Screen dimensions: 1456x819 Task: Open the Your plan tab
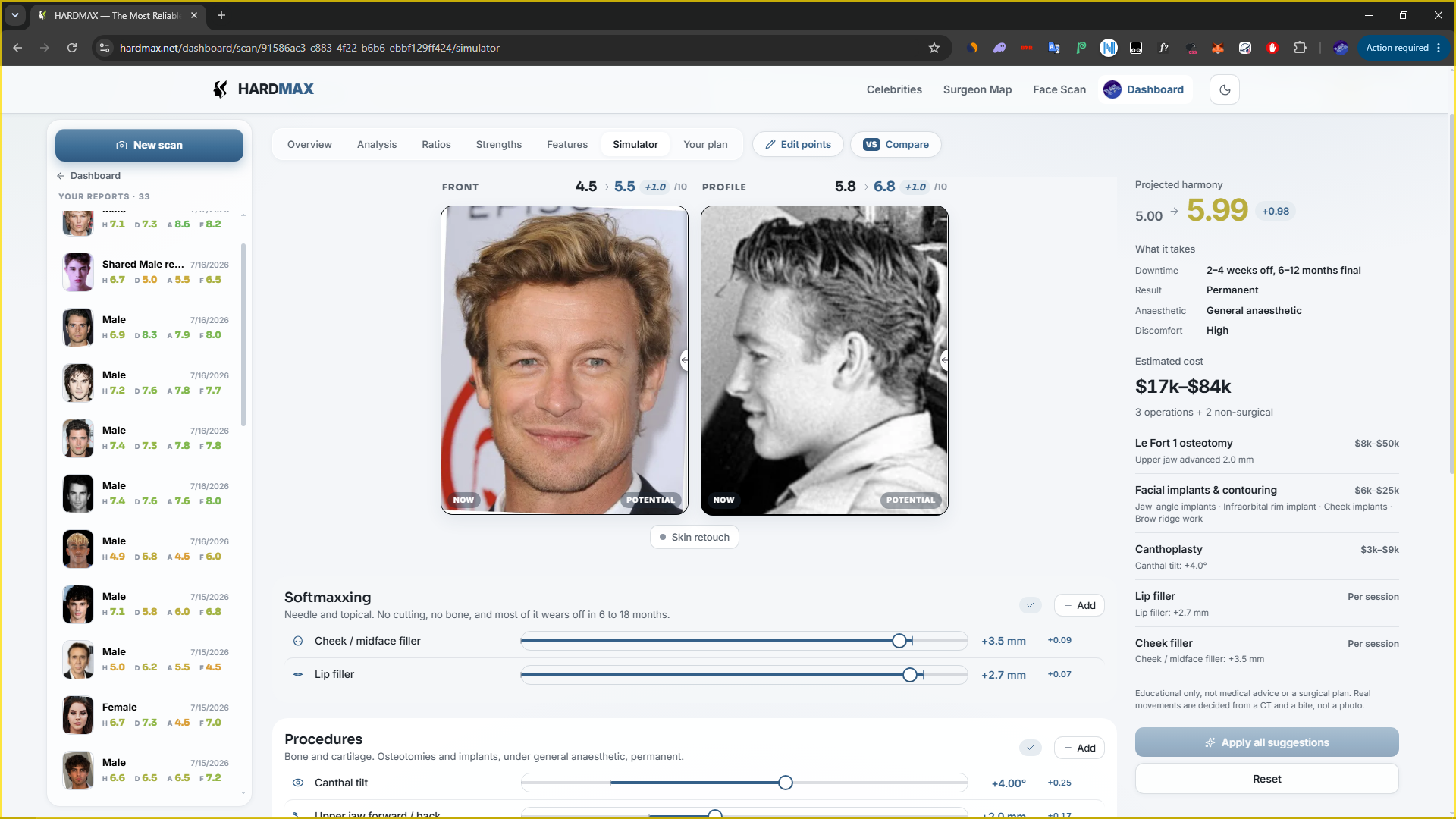coord(705,144)
